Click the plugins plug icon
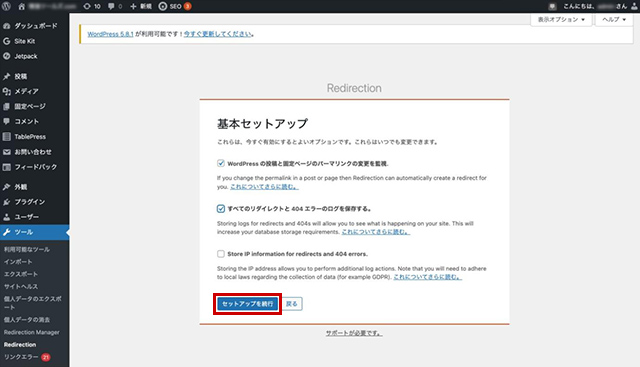The width and height of the screenshot is (640, 367). pos(7,202)
